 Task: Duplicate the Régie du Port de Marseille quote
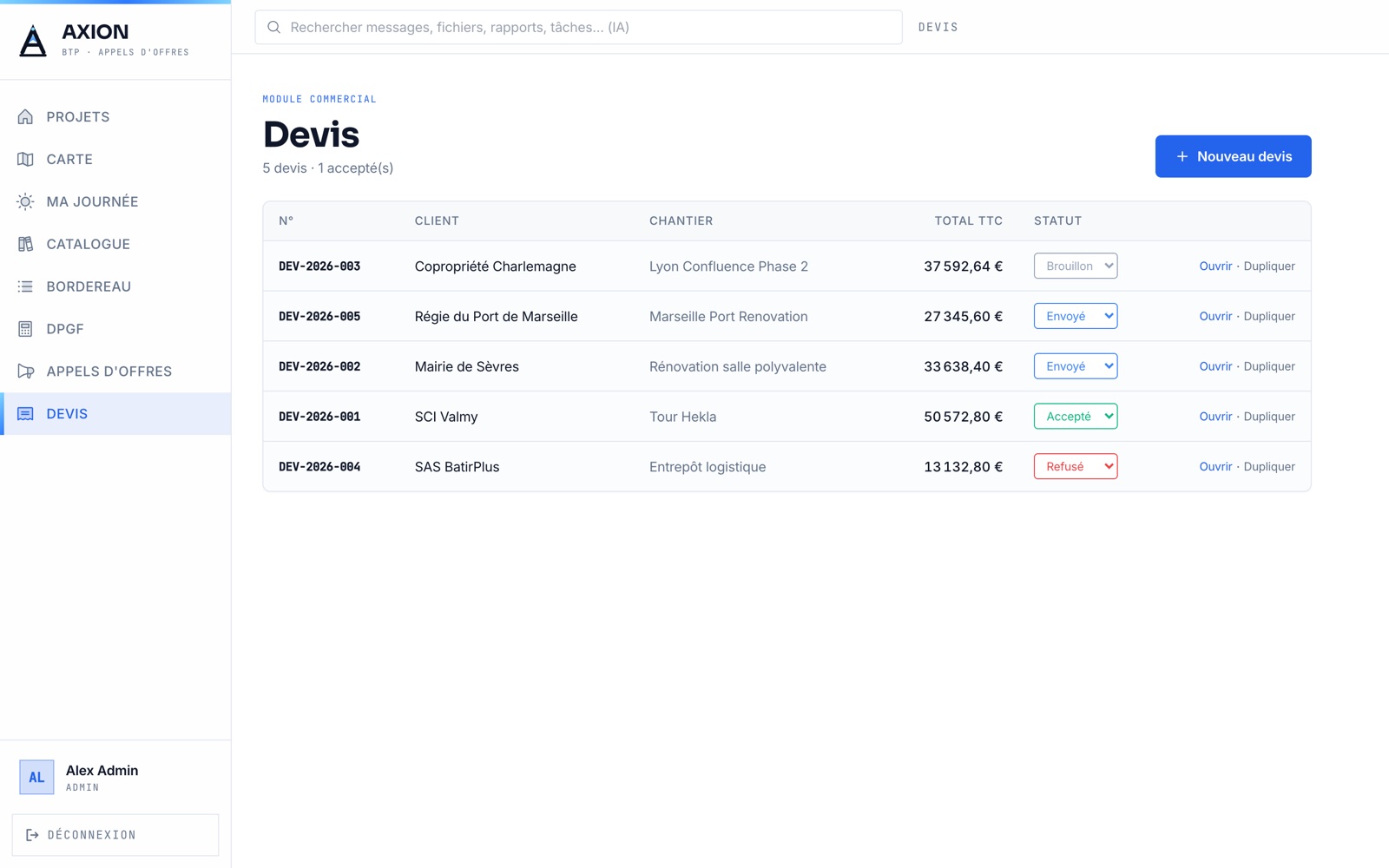click(1269, 316)
